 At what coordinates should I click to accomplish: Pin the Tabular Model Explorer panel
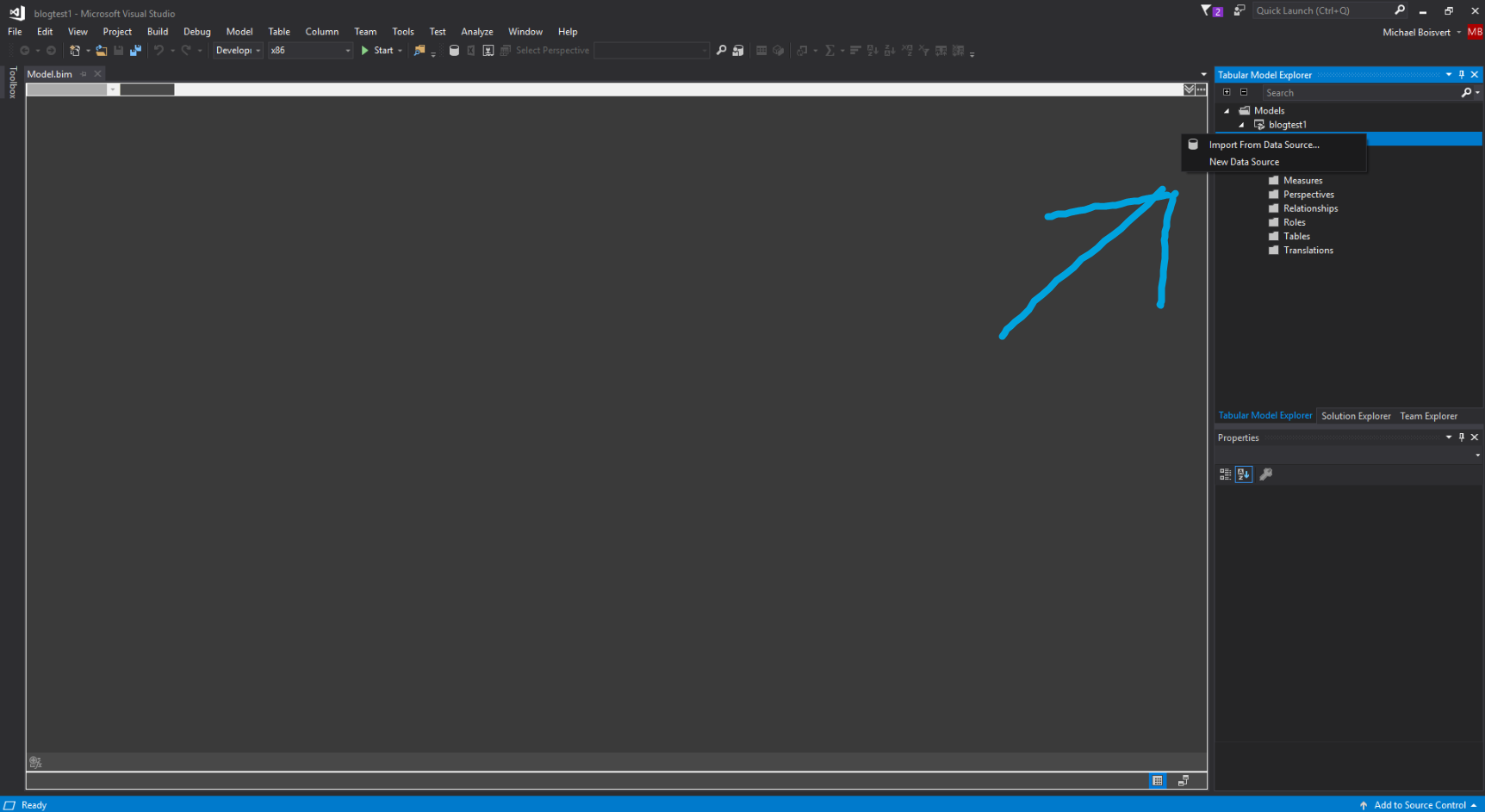[1462, 75]
